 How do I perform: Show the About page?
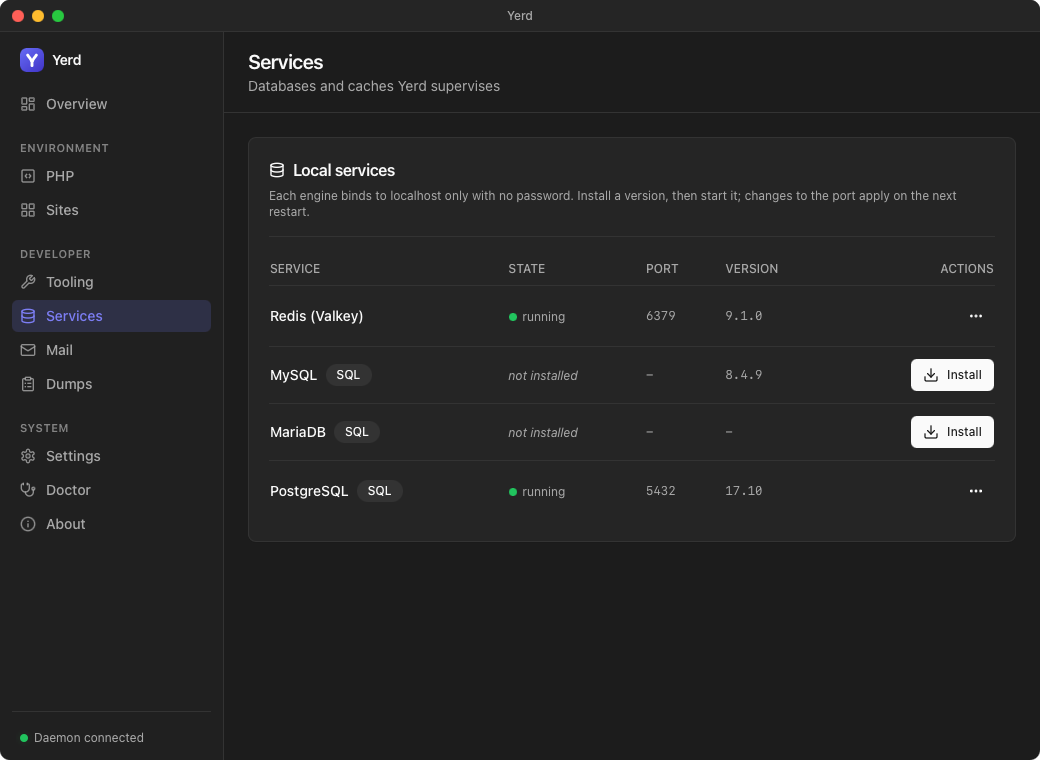(x=111, y=524)
